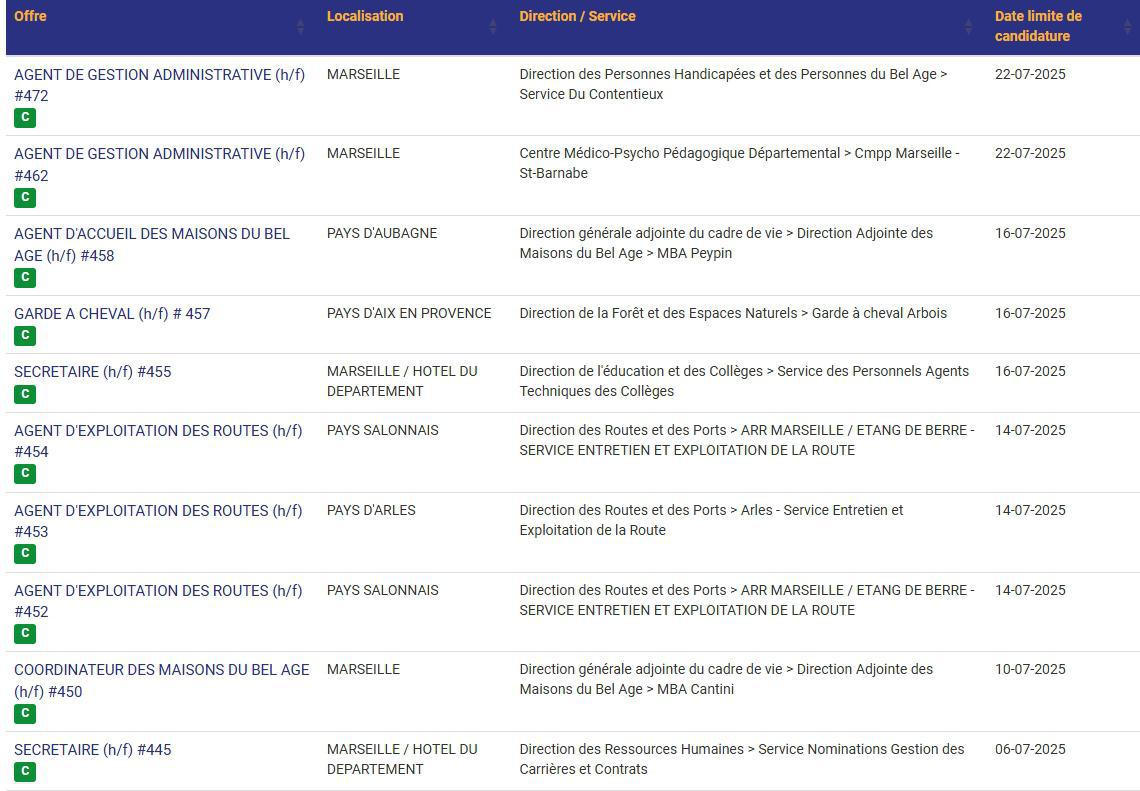The width and height of the screenshot is (1140, 791).
Task: Click date 22-07-2025 in offer #462 row
Action: (1030, 153)
